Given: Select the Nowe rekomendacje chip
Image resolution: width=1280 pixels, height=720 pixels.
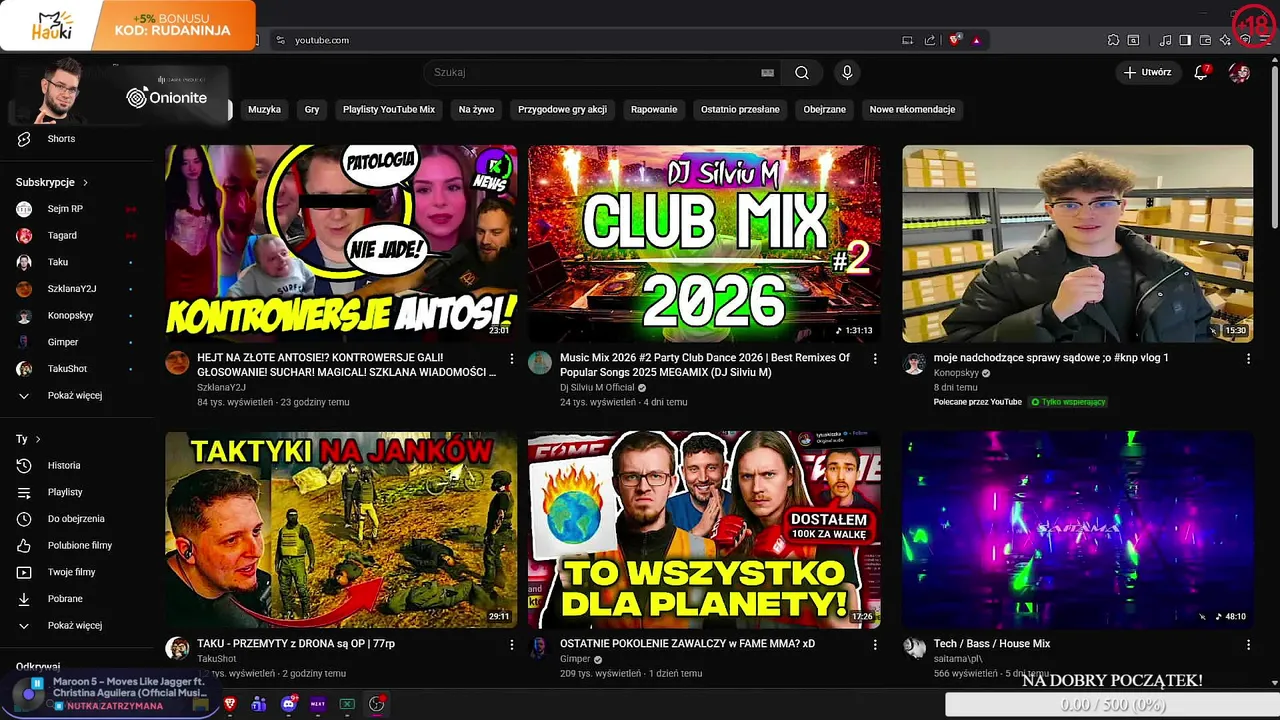Looking at the screenshot, I should 912,110.
